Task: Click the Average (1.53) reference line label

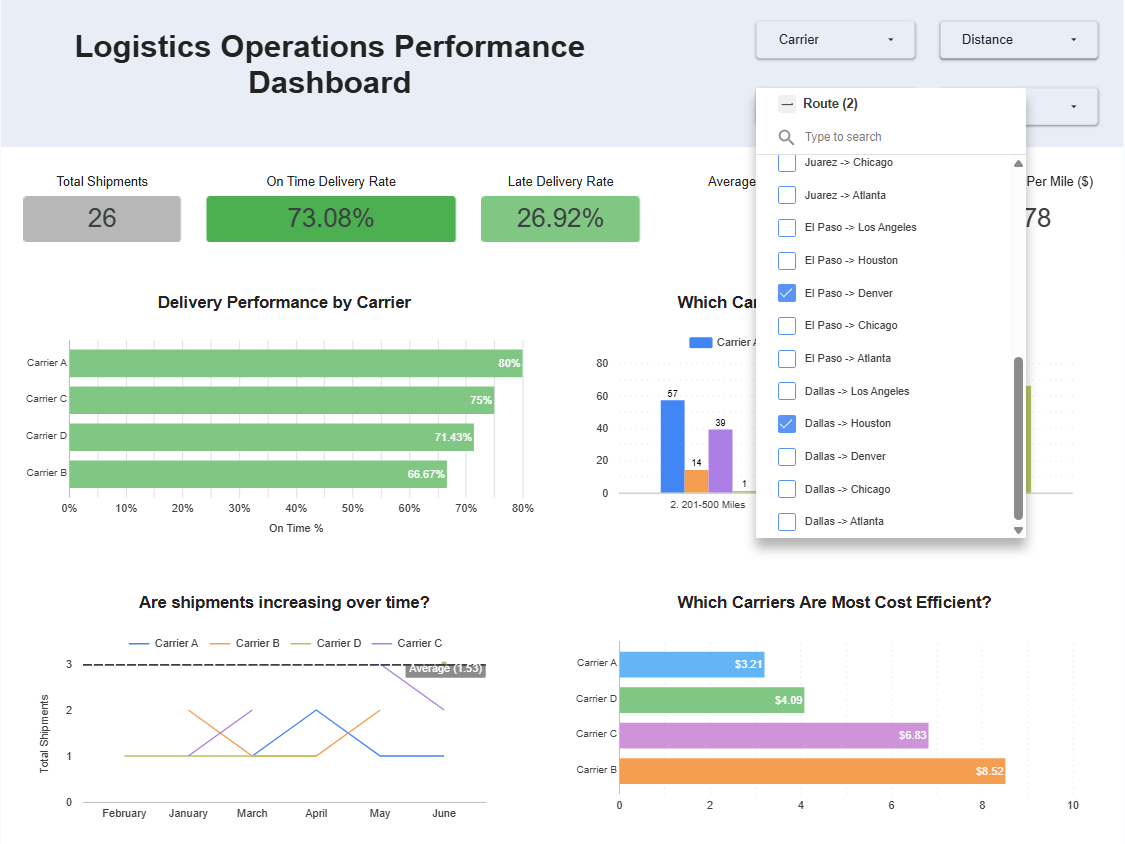Action: point(446,669)
